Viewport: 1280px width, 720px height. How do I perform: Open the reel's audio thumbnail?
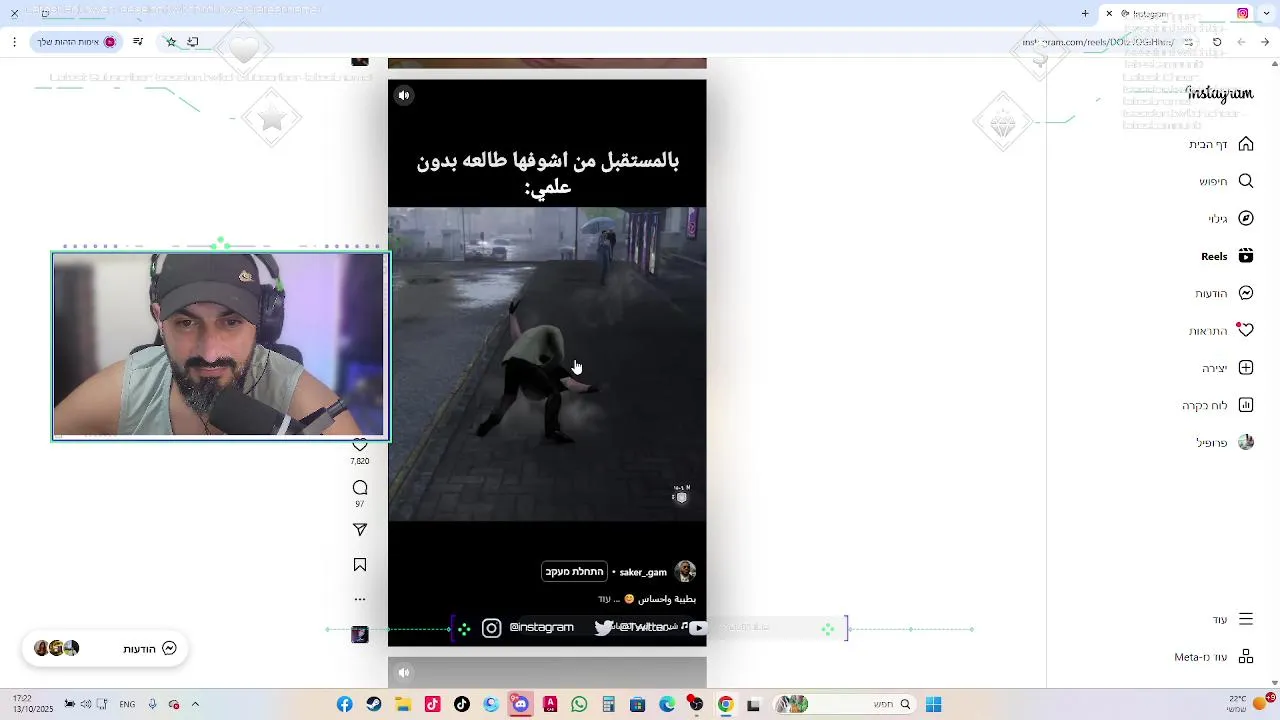click(360, 634)
